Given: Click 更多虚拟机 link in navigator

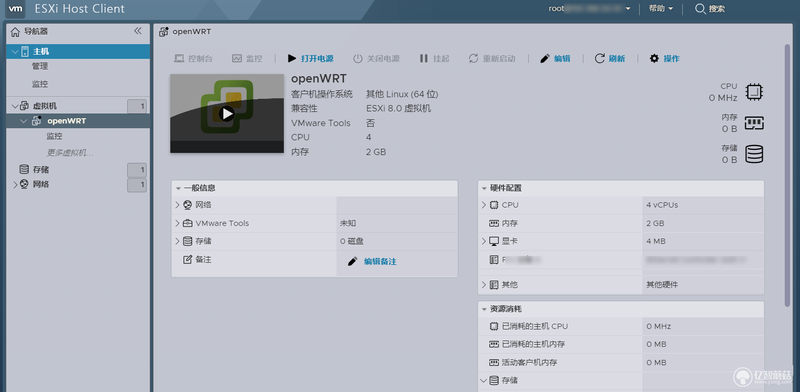Looking at the screenshot, I should tap(70, 153).
